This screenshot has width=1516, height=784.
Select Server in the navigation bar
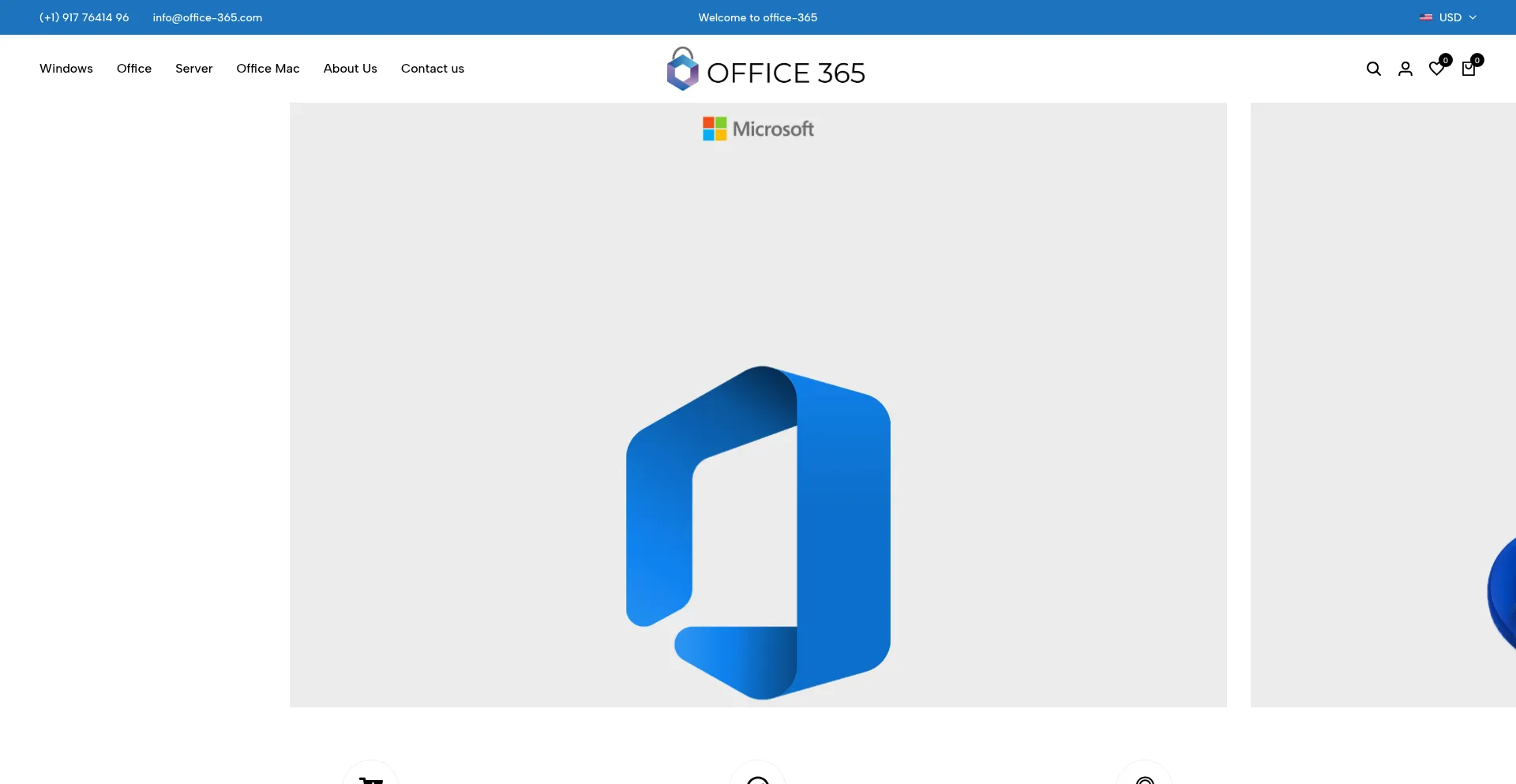(x=193, y=69)
